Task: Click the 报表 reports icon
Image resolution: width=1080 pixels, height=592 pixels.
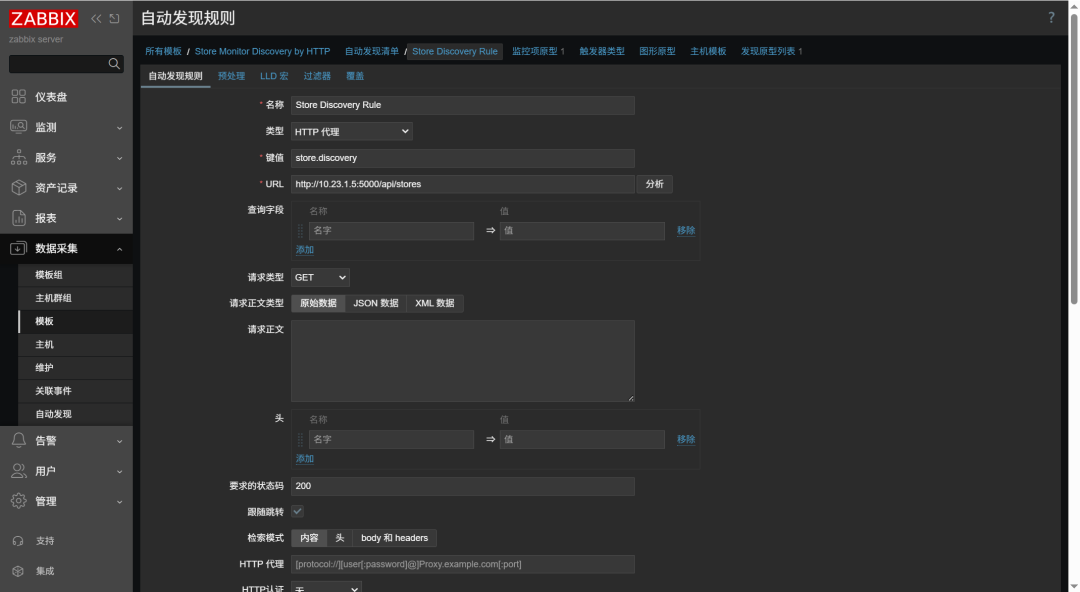Action: 19,218
